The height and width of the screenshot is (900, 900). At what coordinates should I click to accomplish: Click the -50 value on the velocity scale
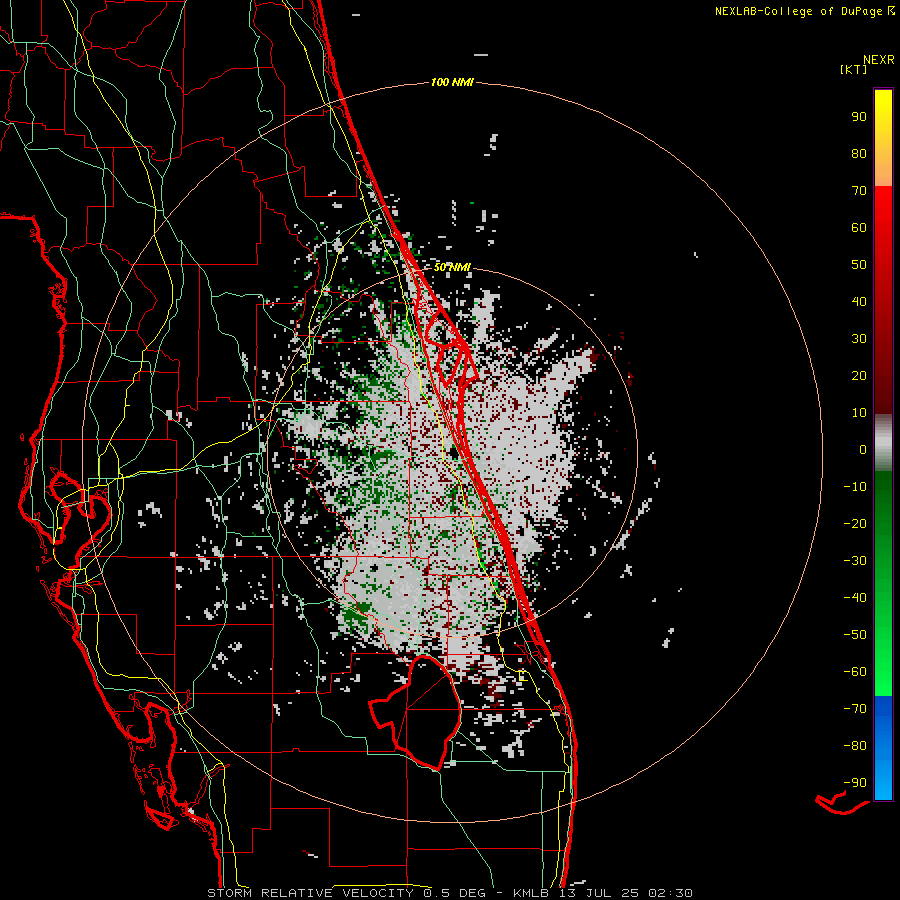(x=855, y=635)
